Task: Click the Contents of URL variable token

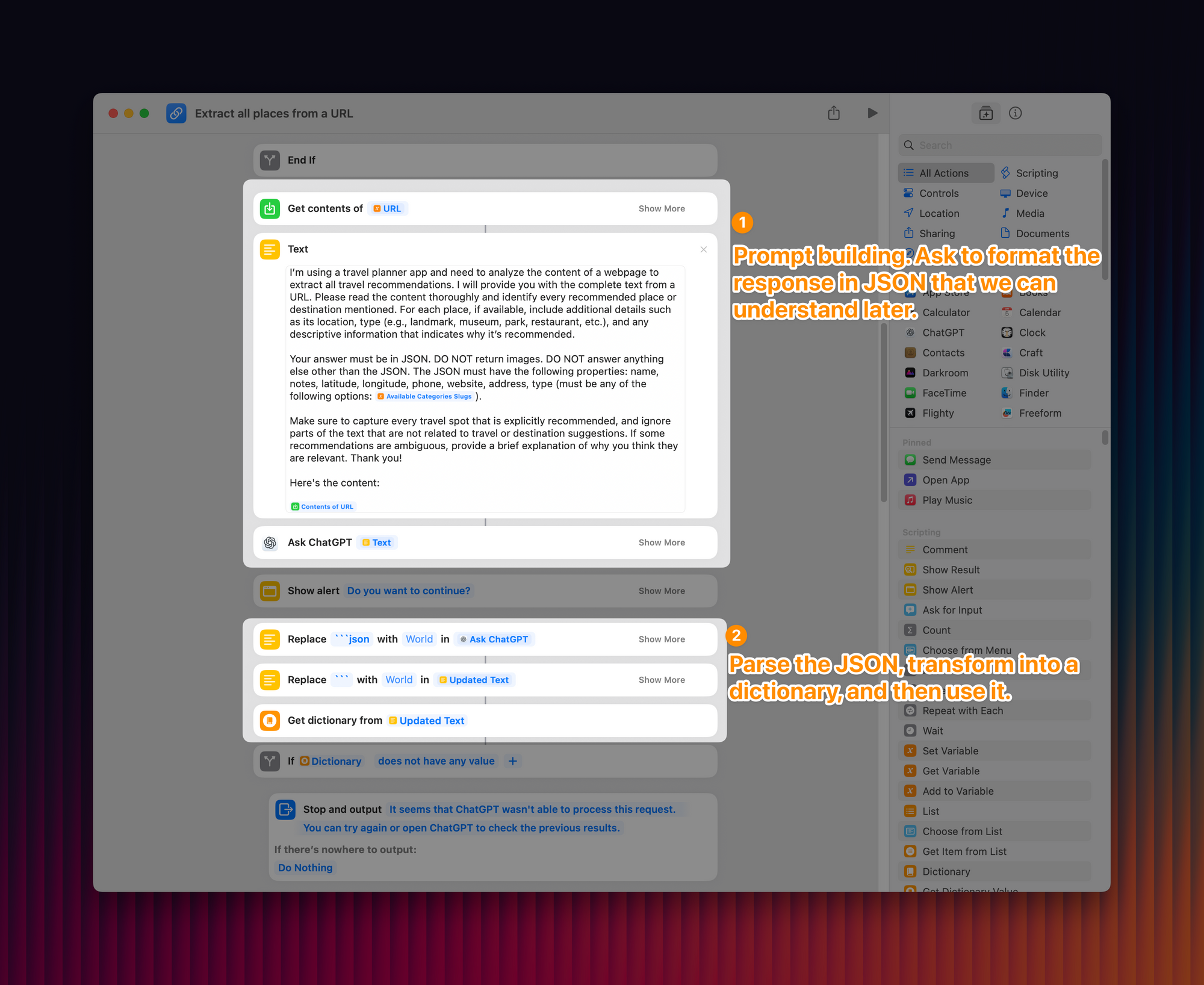Action: [323, 507]
